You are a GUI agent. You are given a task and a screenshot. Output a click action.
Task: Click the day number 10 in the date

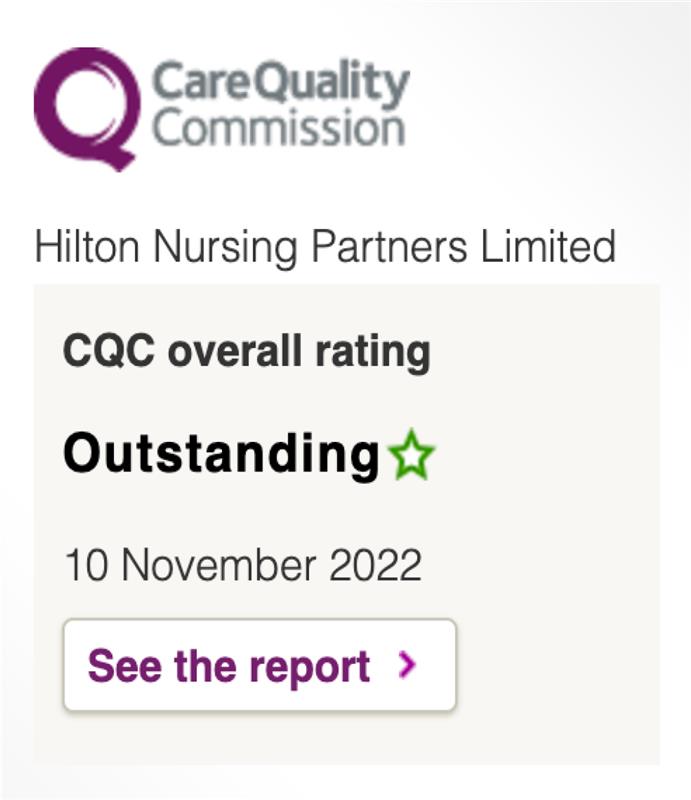pos(87,565)
